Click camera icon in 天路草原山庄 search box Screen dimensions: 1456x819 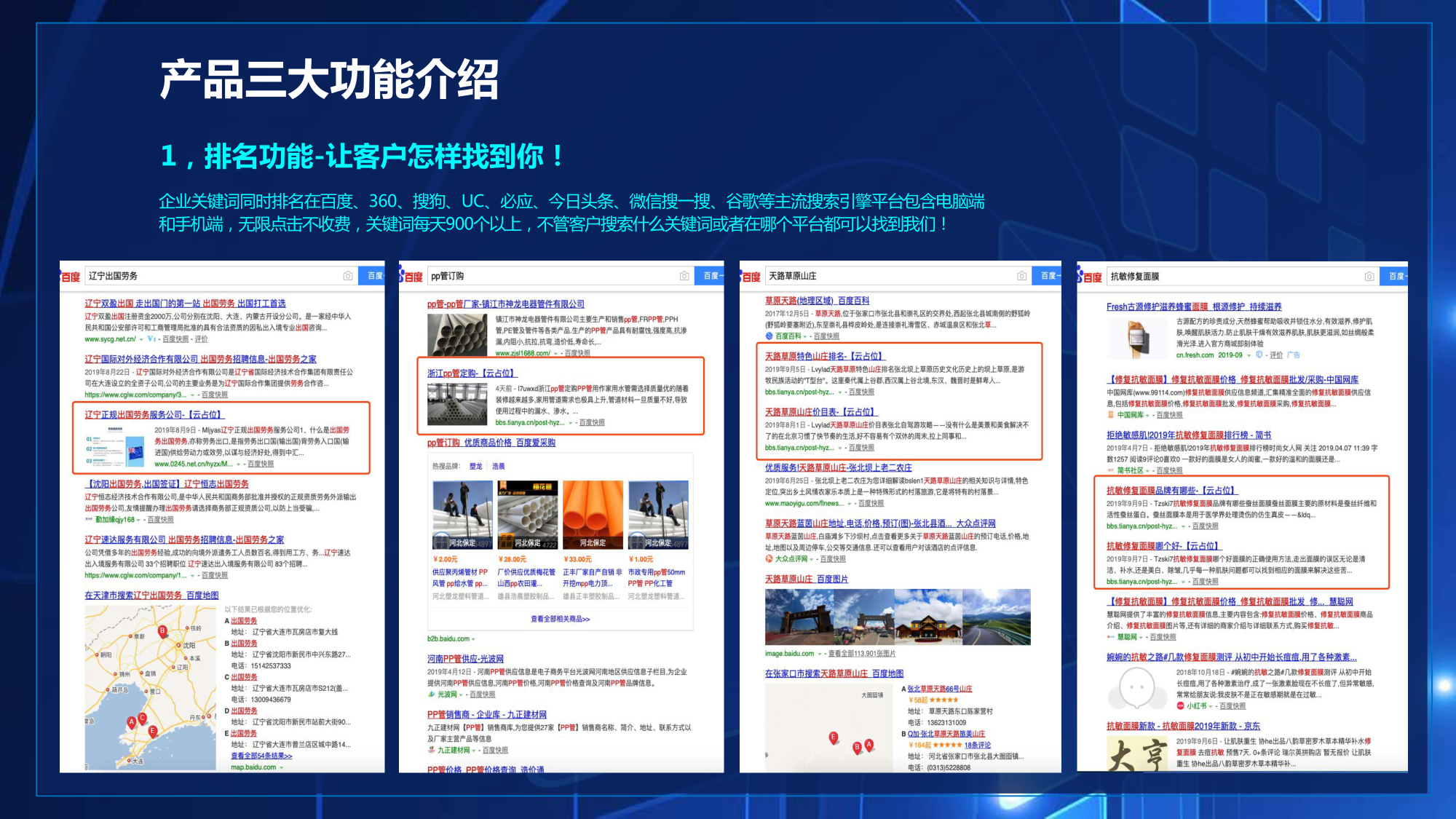click(1022, 276)
